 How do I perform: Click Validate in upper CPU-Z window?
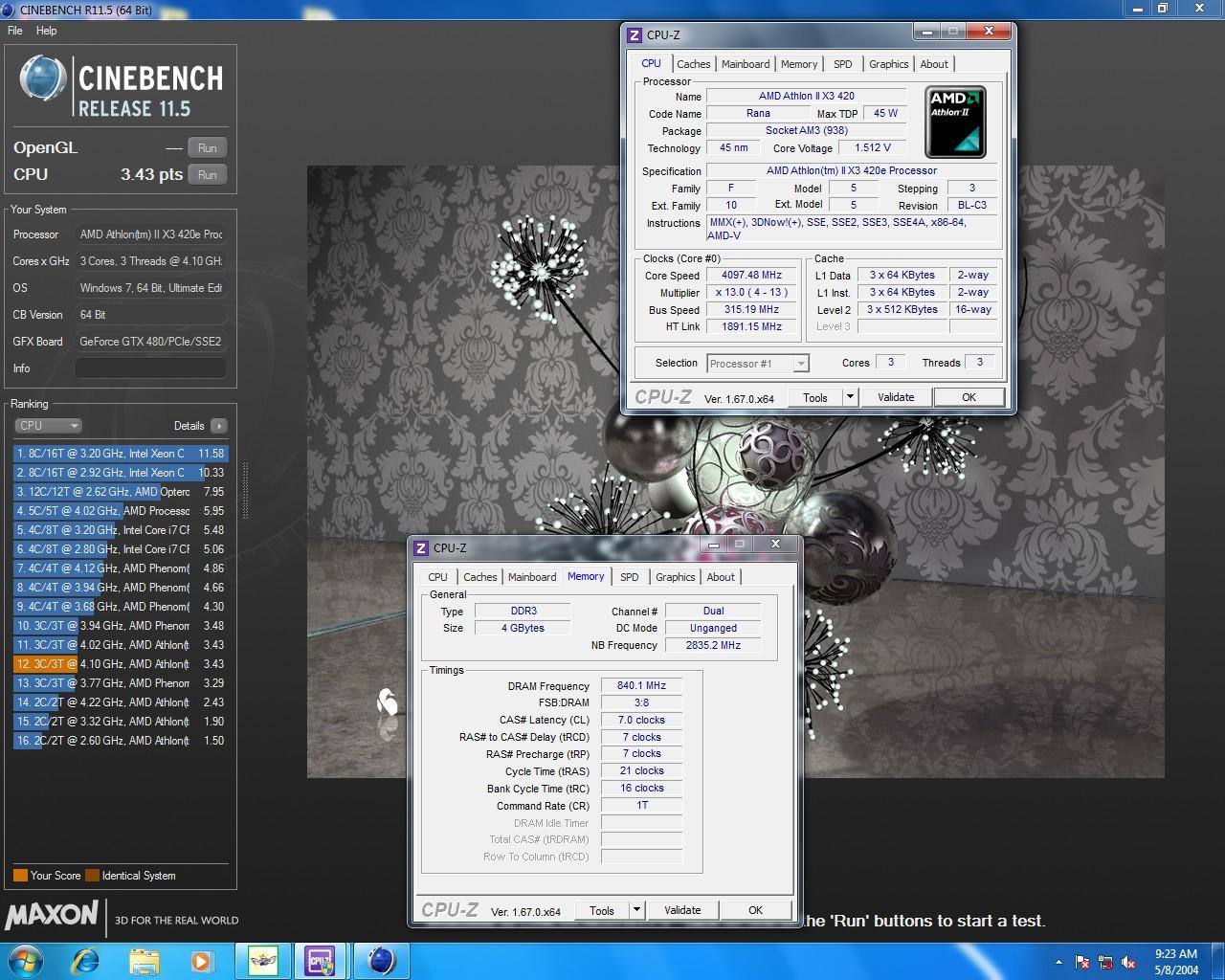click(896, 397)
